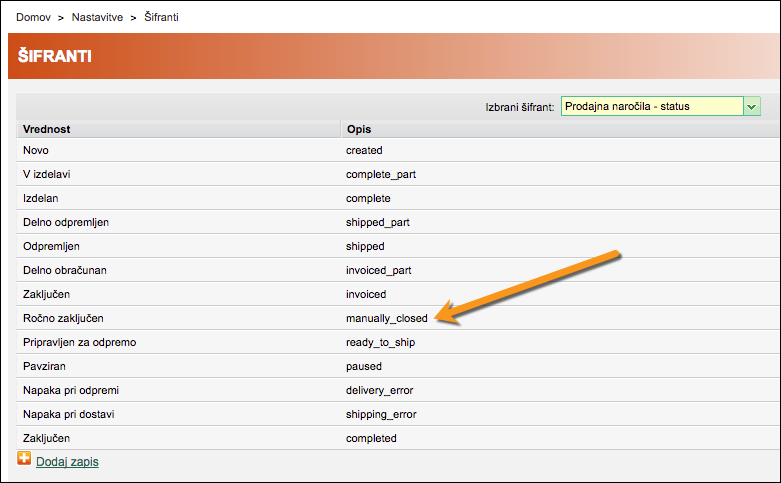Click the shipping_error description
Image resolution: width=781 pixels, height=483 pixels.
[381, 415]
